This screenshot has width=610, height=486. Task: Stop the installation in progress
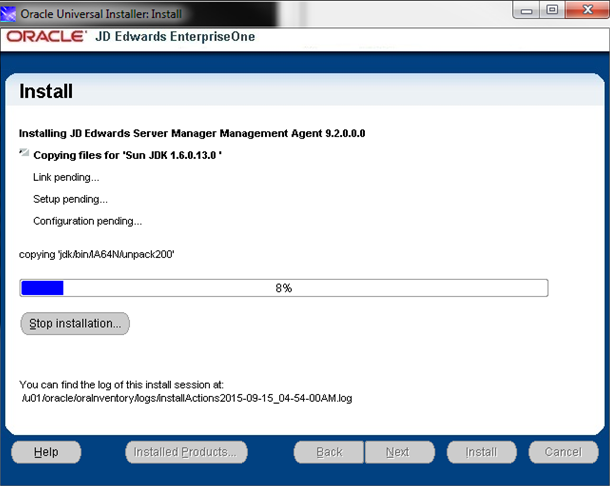(x=75, y=323)
